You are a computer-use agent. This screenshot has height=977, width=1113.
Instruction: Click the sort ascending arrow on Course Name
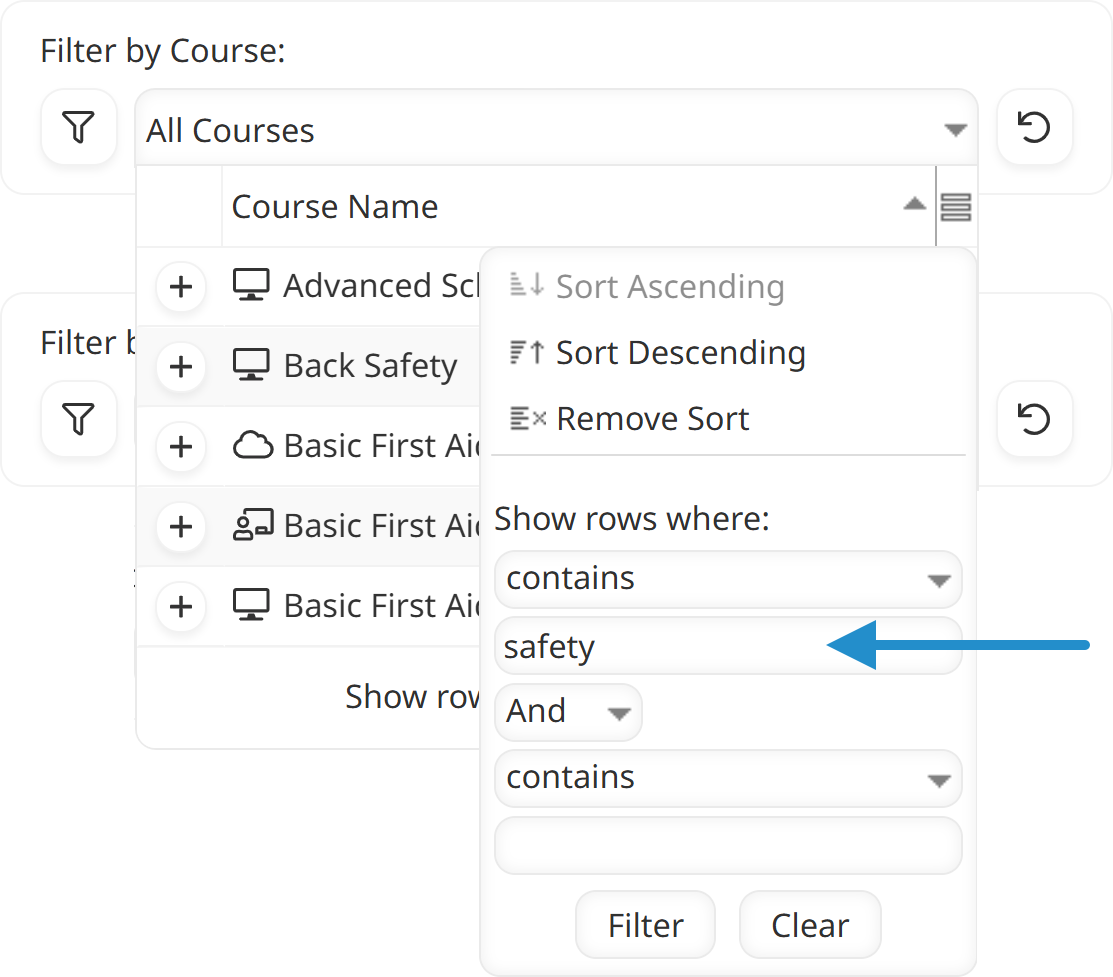[x=913, y=202]
